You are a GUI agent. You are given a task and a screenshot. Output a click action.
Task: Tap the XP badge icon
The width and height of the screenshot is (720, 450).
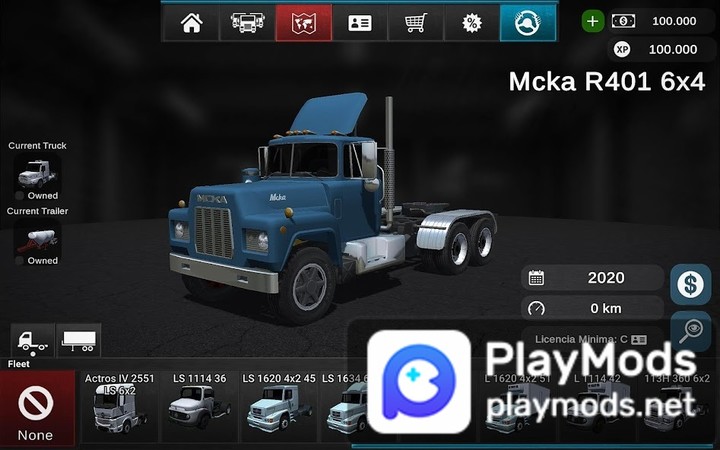(x=622, y=49)
